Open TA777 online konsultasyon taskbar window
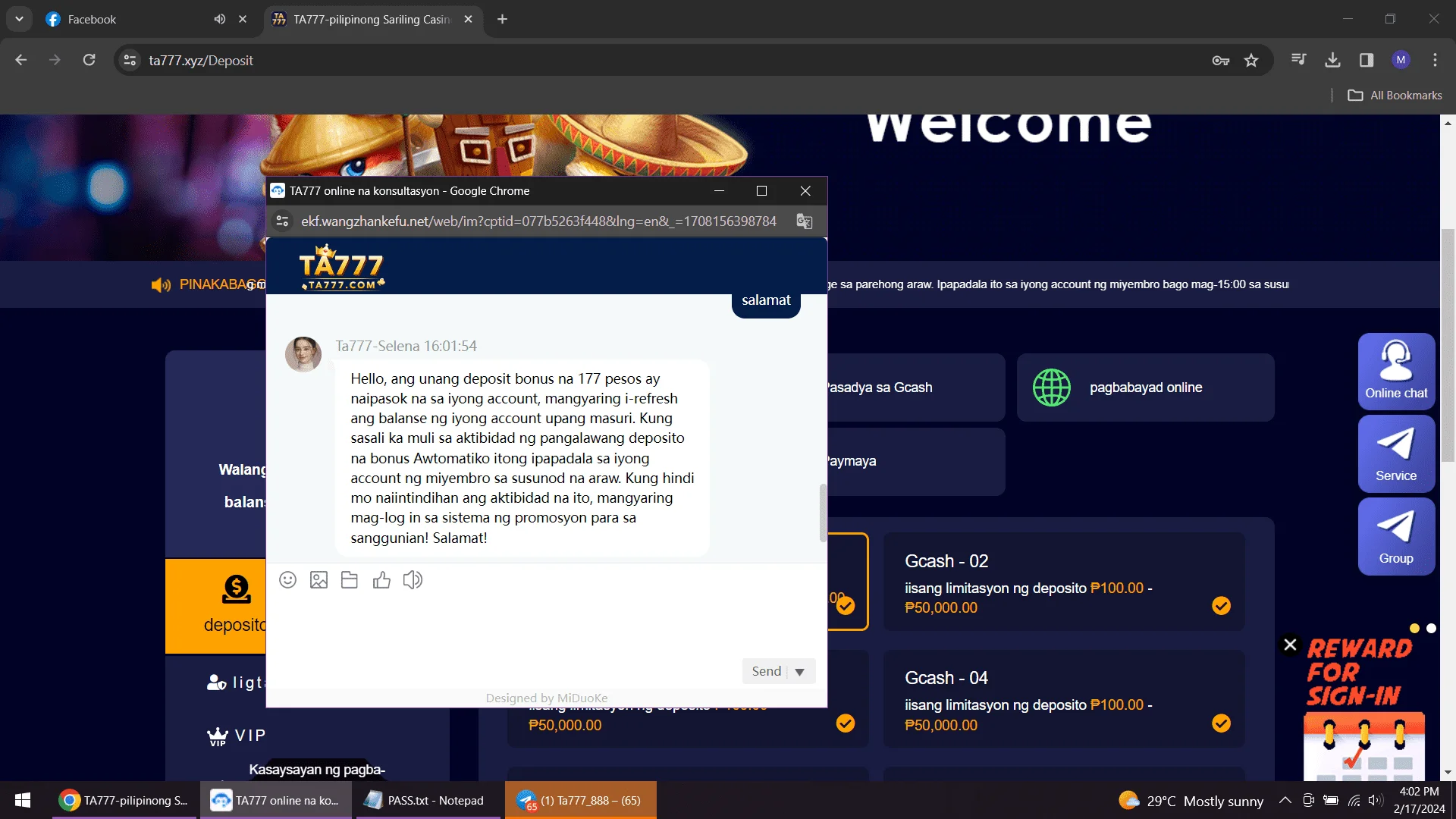The height and width of the screenshot is (819, 1456). pyautogui.click(x=276, y=801)
